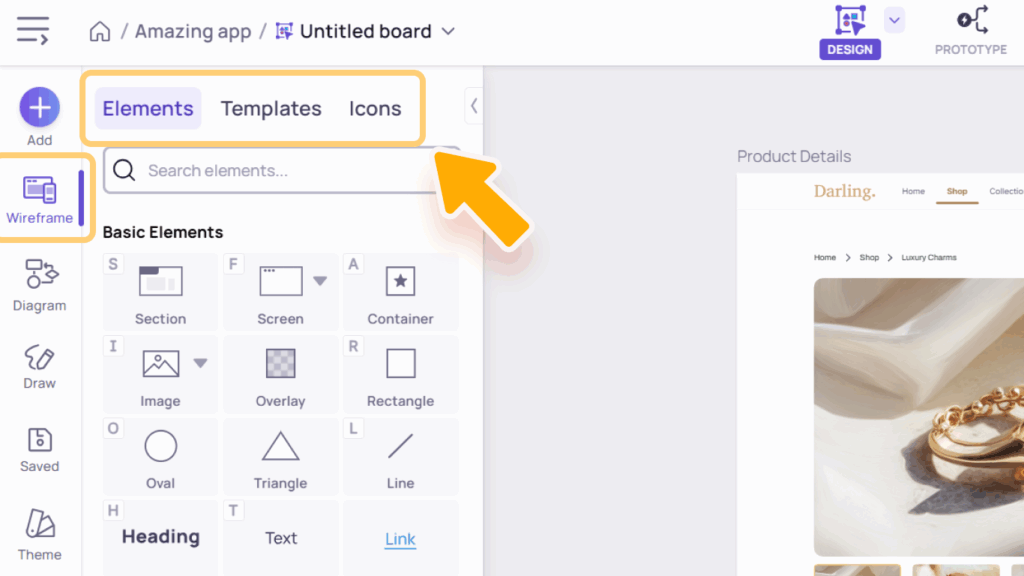Open the Theme panel

coord(40,534)
